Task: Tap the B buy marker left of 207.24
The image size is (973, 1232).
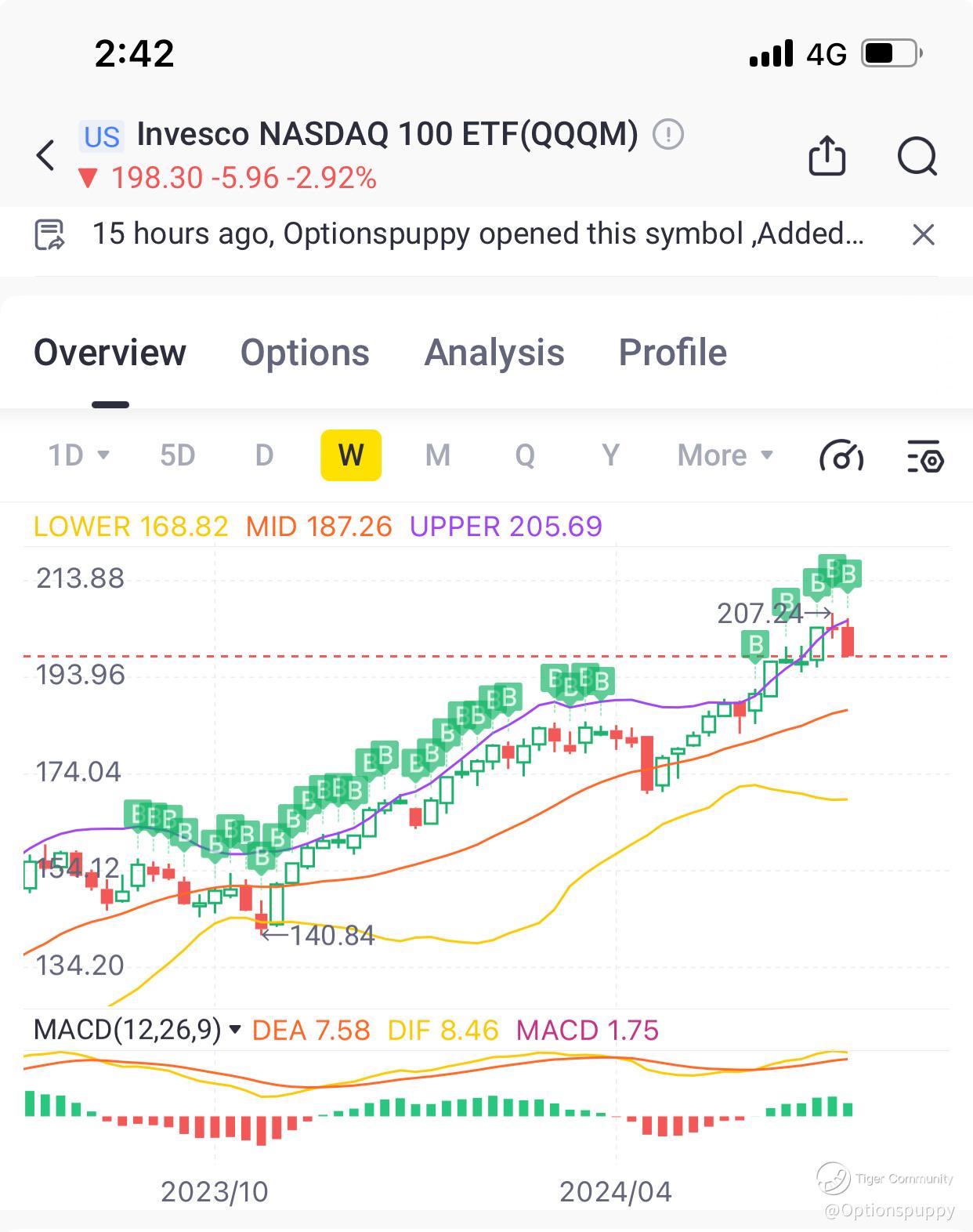Action: click(756, 644)
